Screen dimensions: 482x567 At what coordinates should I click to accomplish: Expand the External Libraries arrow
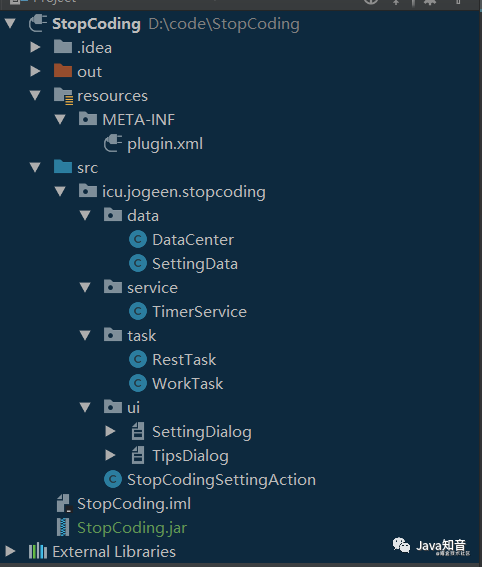(10, 551)
